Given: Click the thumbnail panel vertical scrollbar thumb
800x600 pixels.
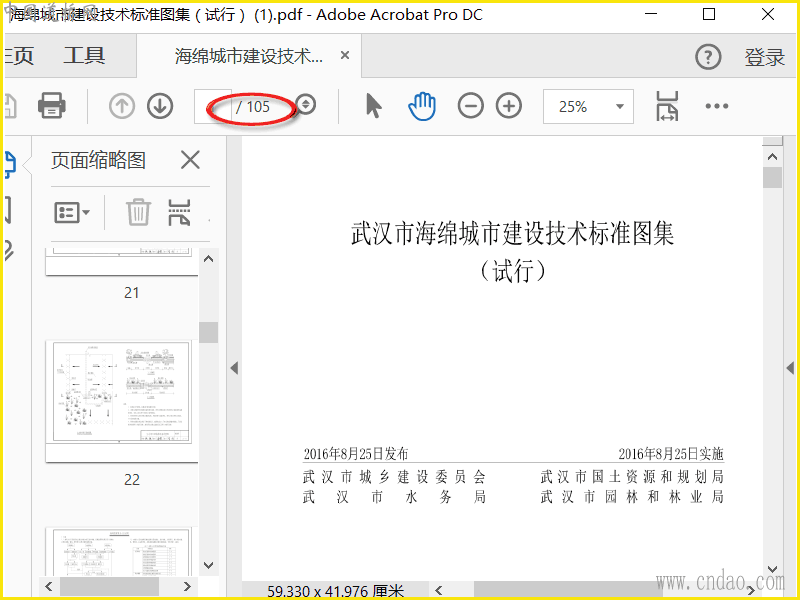Looking at the screenshot, I should point(209,333).
